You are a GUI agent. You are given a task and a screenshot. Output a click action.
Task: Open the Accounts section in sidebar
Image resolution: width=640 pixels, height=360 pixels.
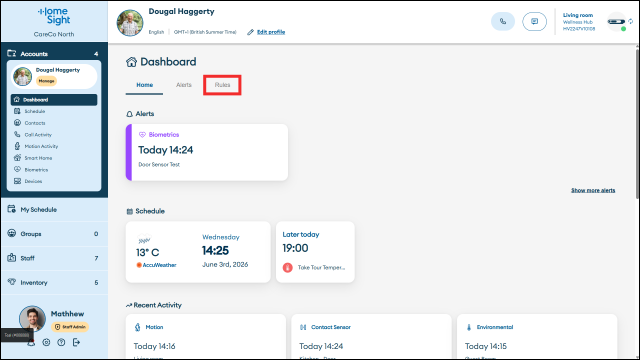(x=54, y=53)
